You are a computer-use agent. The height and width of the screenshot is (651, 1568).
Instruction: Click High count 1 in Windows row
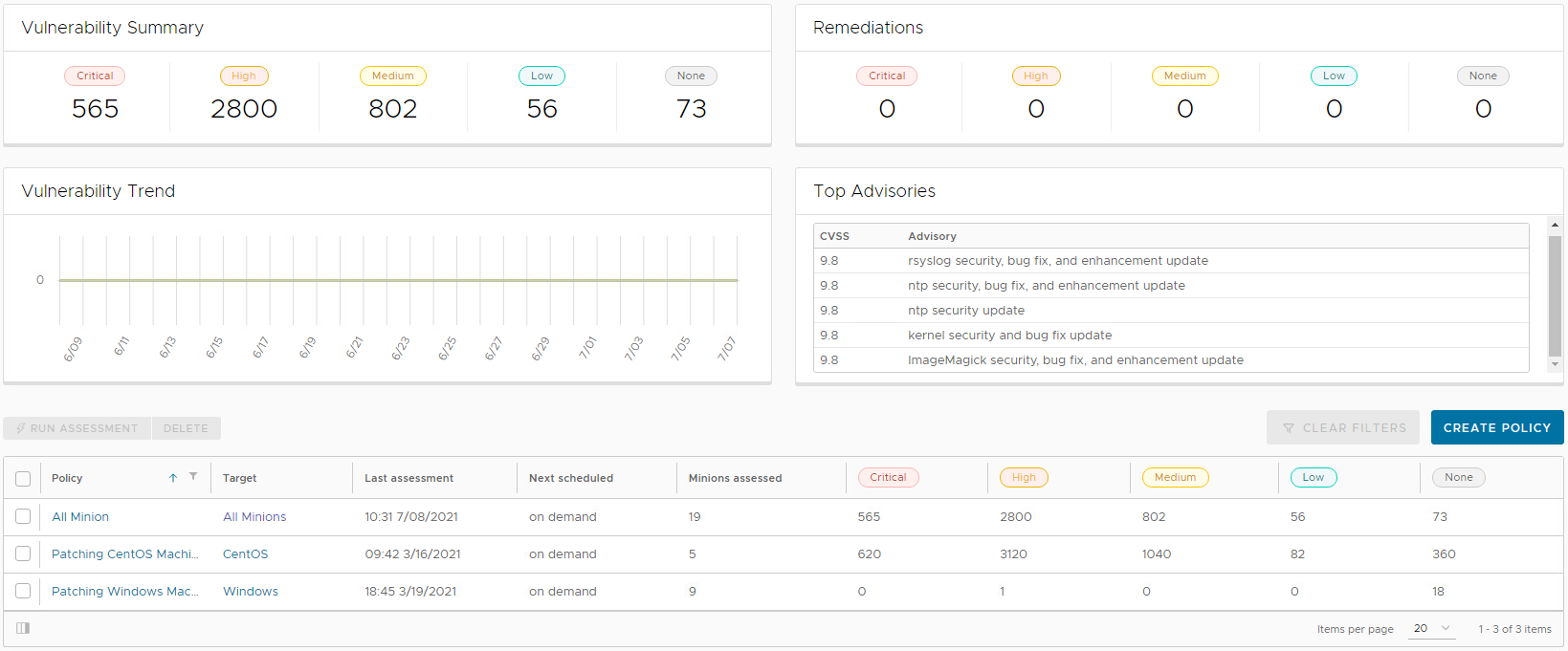tap(1003, 591)
